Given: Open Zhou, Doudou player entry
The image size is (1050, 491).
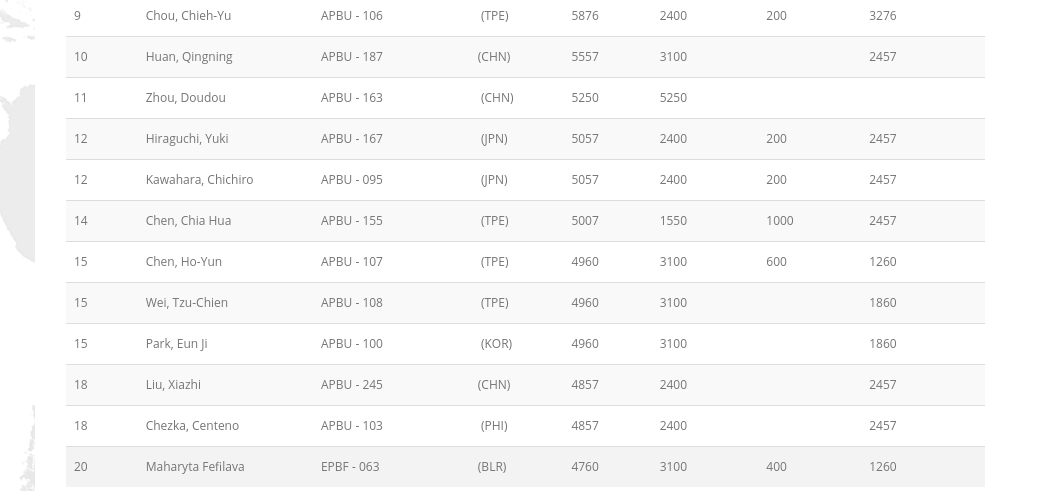Looking at the screenshot, I should (x=185, y=98).
